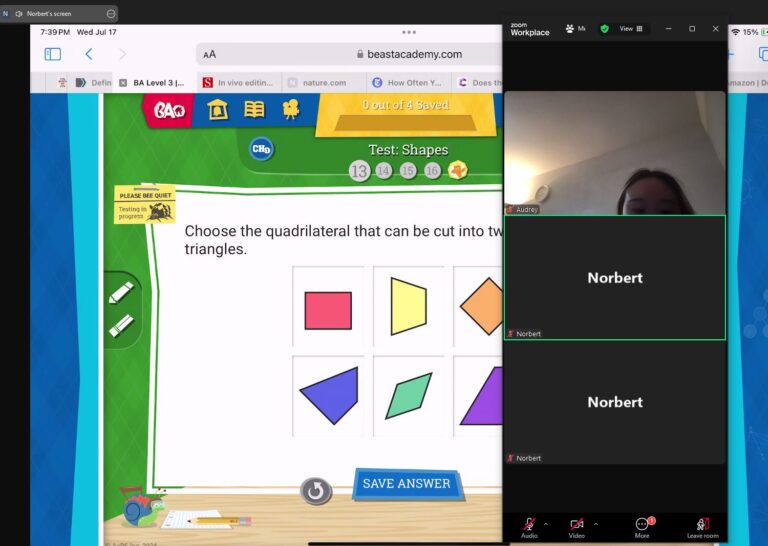Select the lower Norbert participant tile
Image resolution: width=768 pixels, height=546 pixels.
[x=615, y=402]
